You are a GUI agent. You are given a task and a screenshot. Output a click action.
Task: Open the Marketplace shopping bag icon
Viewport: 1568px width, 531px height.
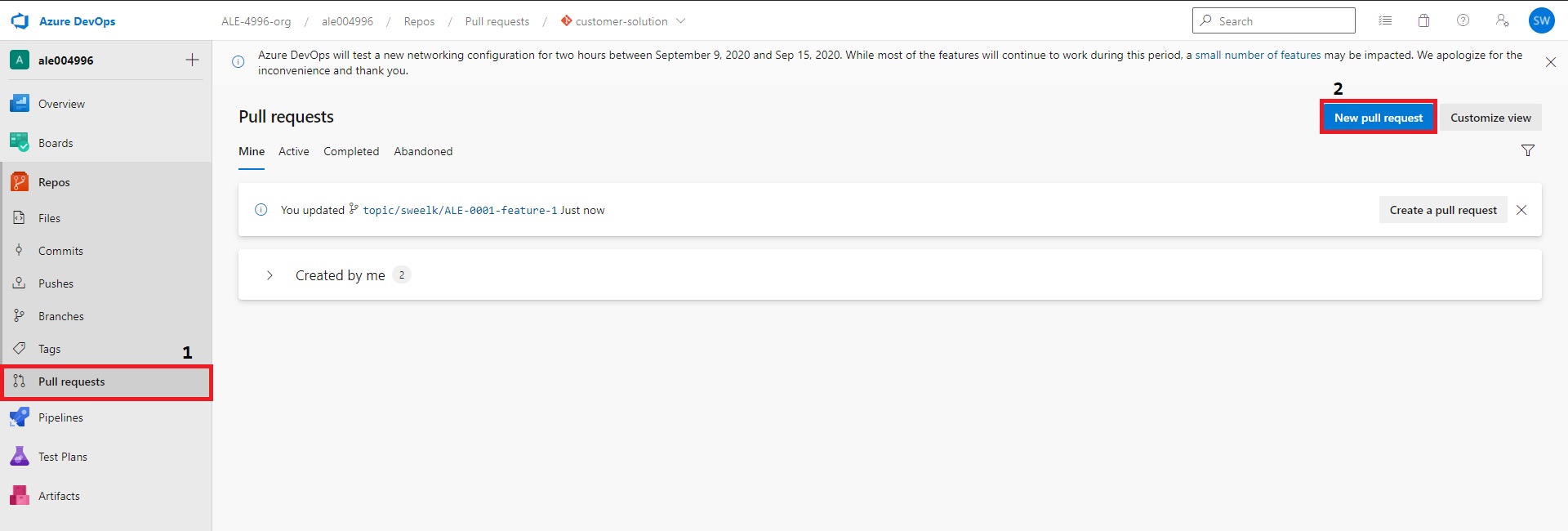[1423, 21]
